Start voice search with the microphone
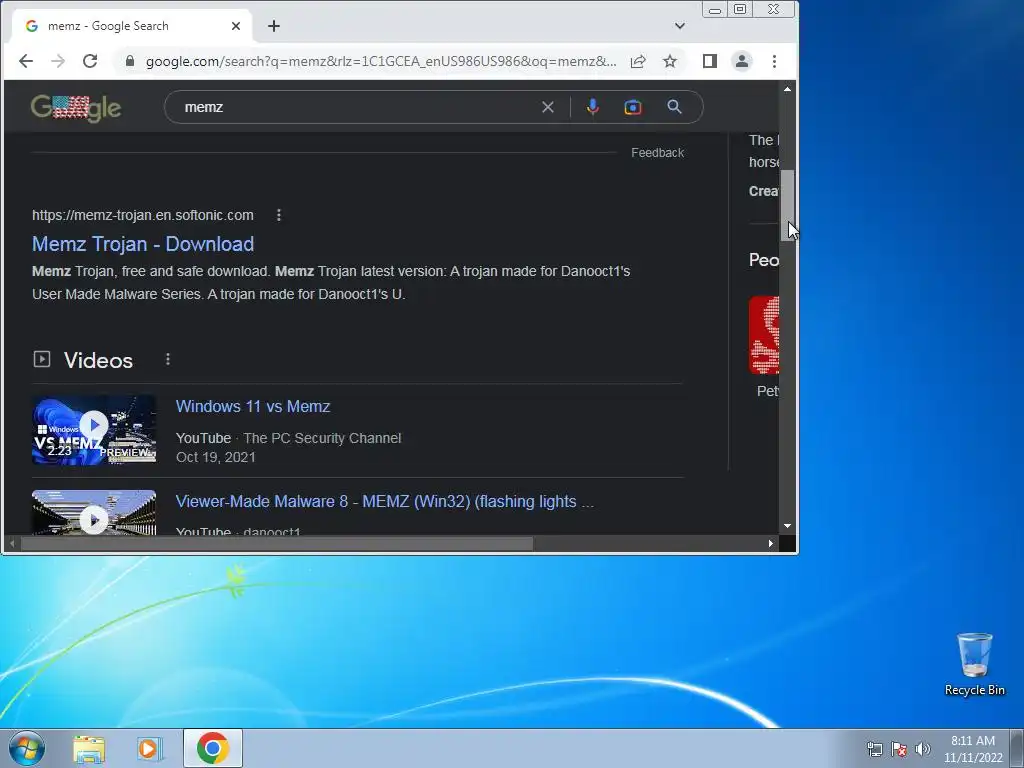The image size is (1024, 768). [x=592, y=107]
